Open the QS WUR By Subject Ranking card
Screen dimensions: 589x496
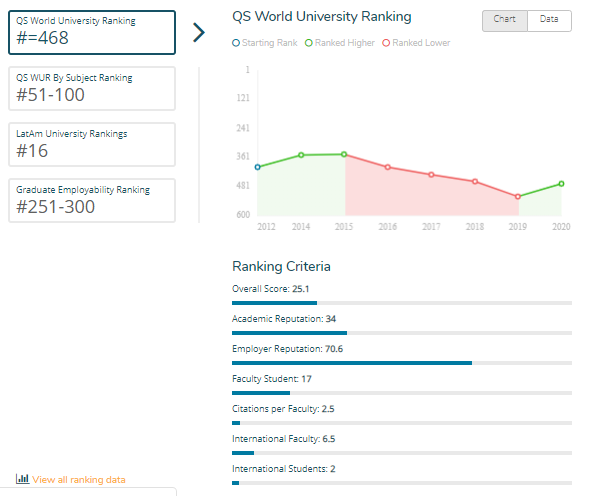92,89
